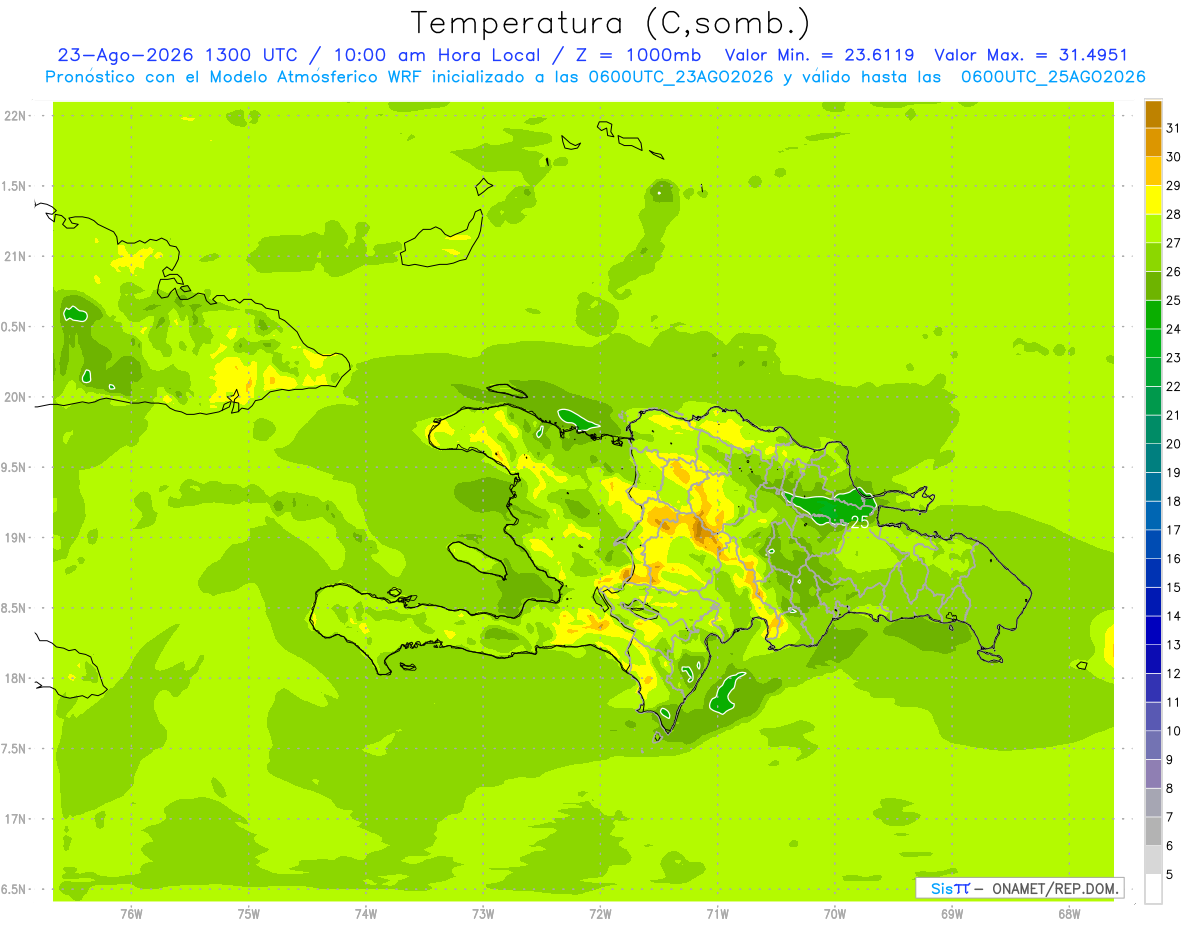Click the "Valor Max. = 31.4951" value
The width and height of the screenshot is (1200, 927).
pyautogui.click(x=1031, y=55)
